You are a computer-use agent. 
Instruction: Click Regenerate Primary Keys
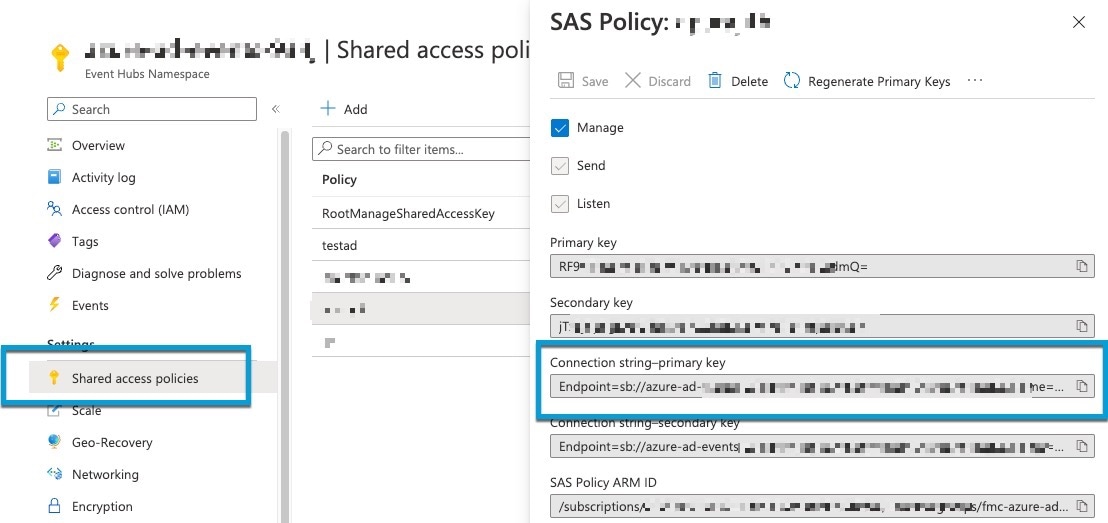[867, 81]
